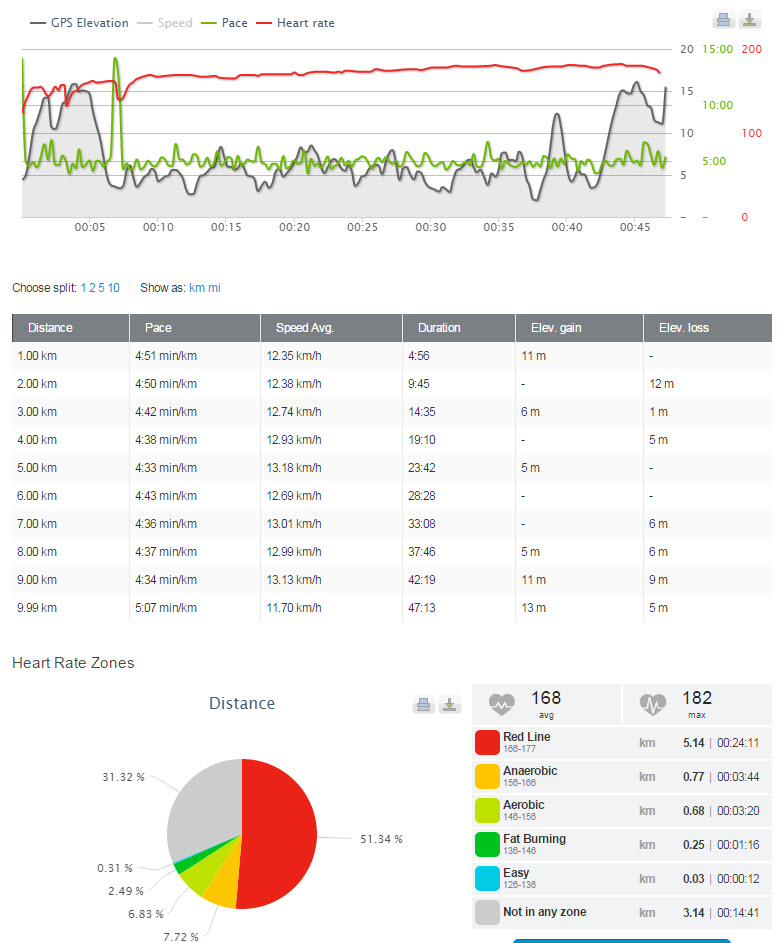Show the Speed series via legend
This screenshot has height=943, width=780.
click(x=171, y=23)
